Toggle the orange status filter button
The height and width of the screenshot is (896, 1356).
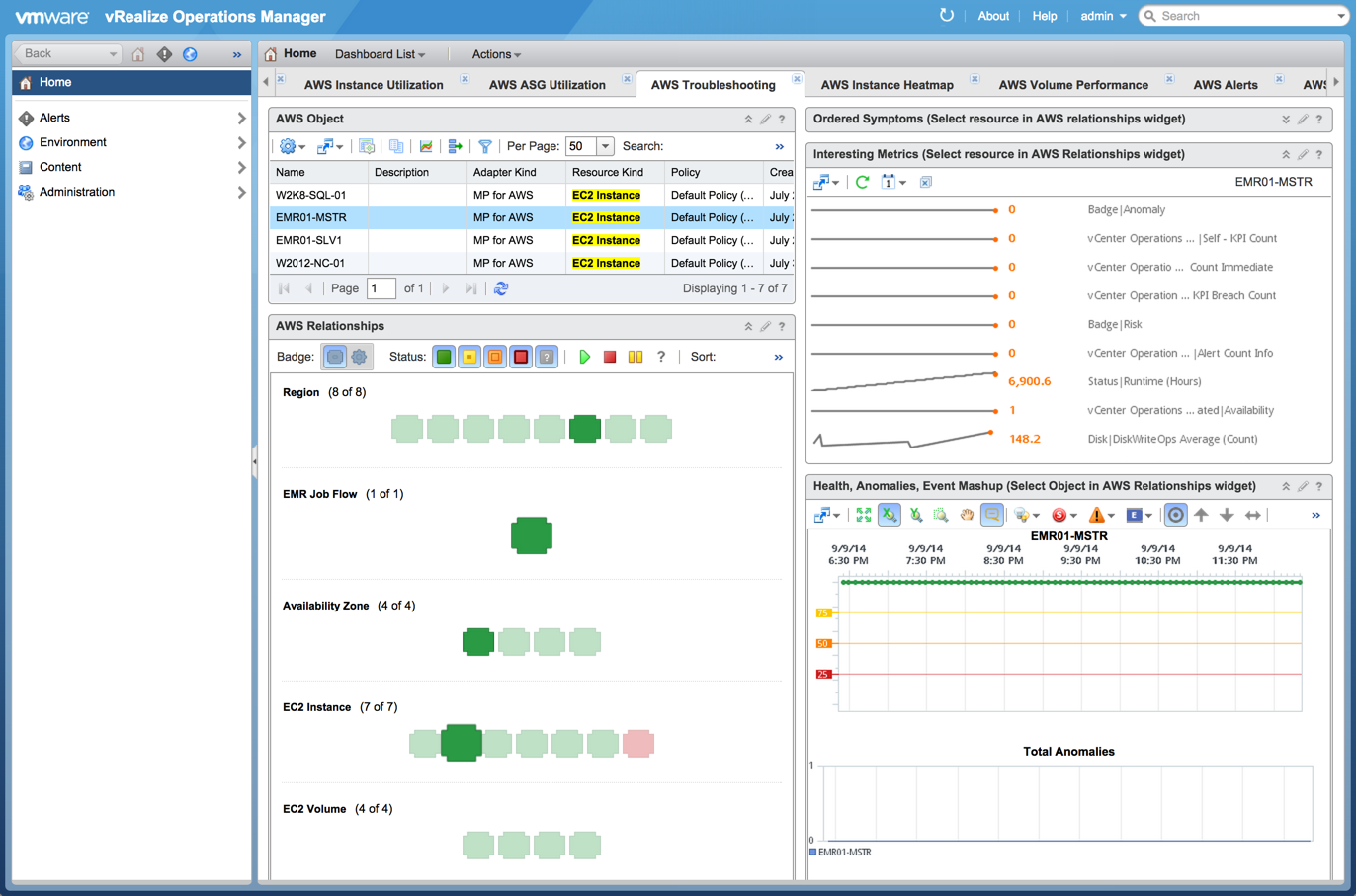click(495, 357)
